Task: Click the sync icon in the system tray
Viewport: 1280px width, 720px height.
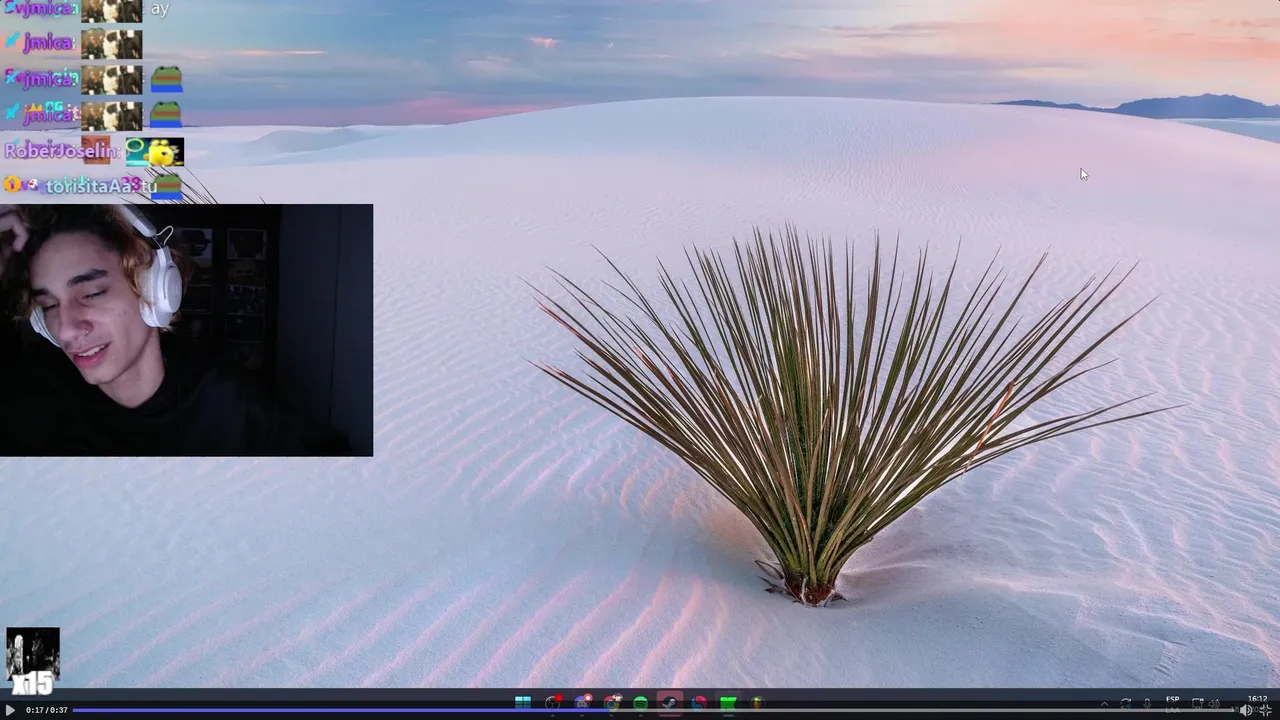Action: pos(1126,704)
